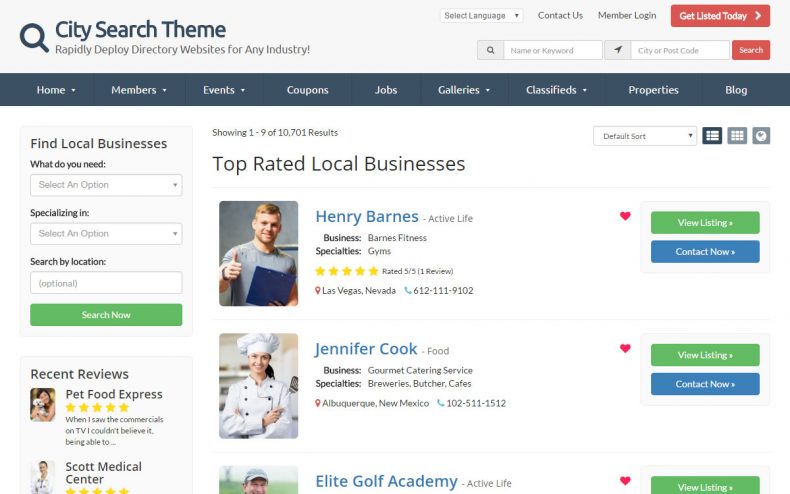
Task: Contact Now for Jennifer Cook
Action: click(x=705, y=384)
